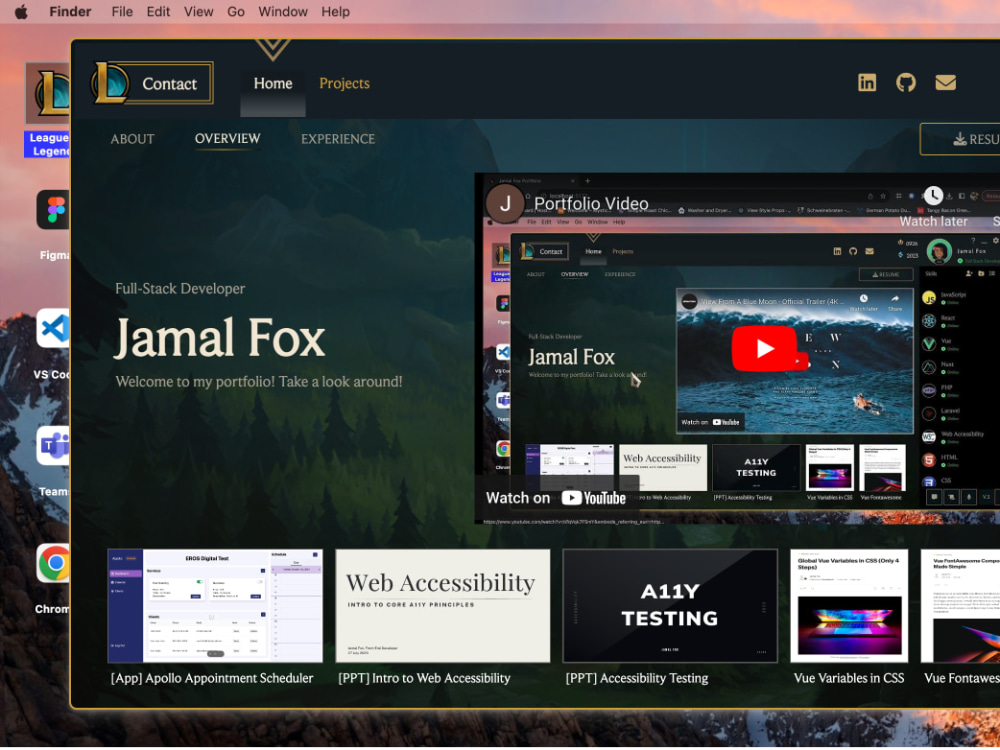
Task: Click "[App] Apollo Appointment Scheduler" caption
Action: pos(212,679)
